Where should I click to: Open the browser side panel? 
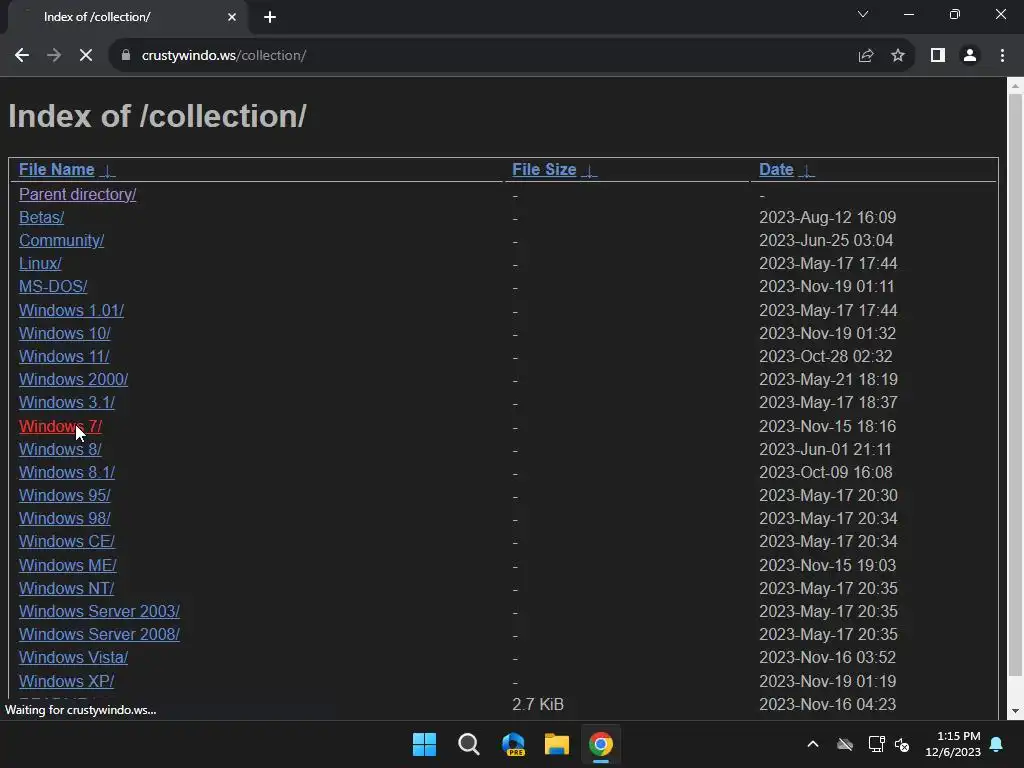938,56
